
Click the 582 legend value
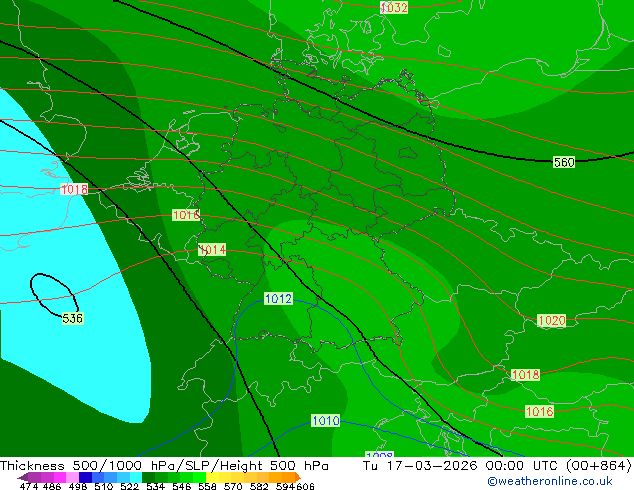pos(259,486)
